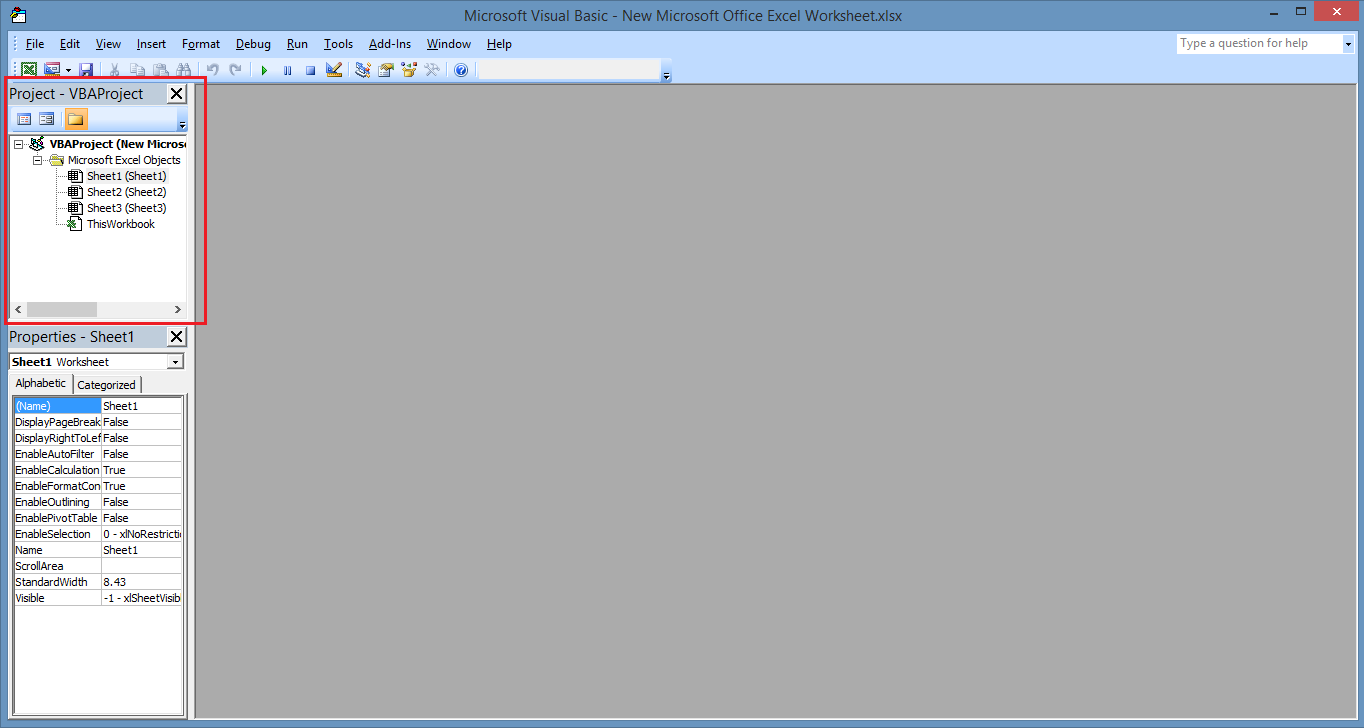Image resolution: width=1364 pixels, height=728 pixels.
Task: Open Project Explorer toolbar icon
Action: (363, 70)
